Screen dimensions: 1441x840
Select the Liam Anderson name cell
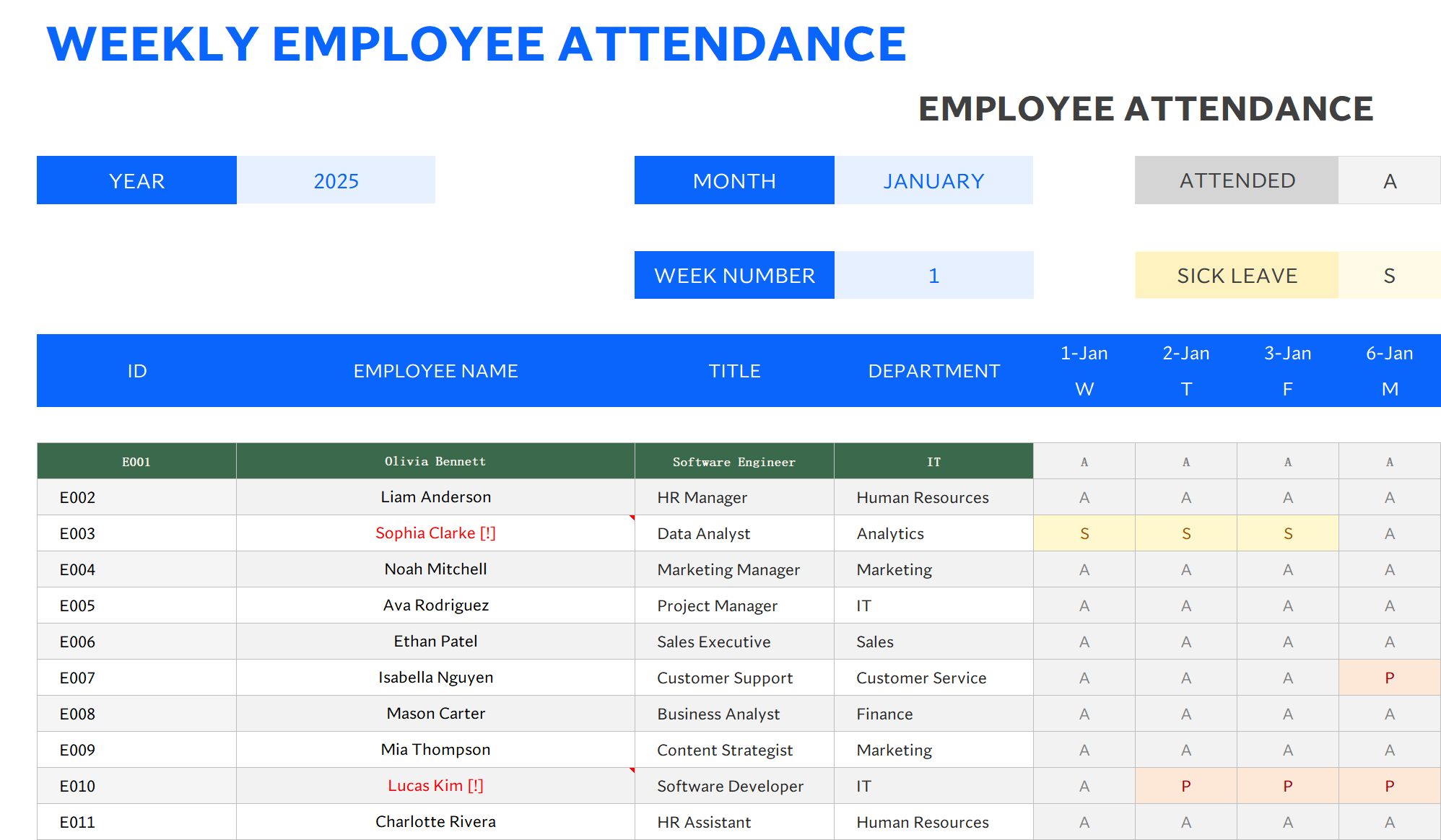[x=435, y=497]
